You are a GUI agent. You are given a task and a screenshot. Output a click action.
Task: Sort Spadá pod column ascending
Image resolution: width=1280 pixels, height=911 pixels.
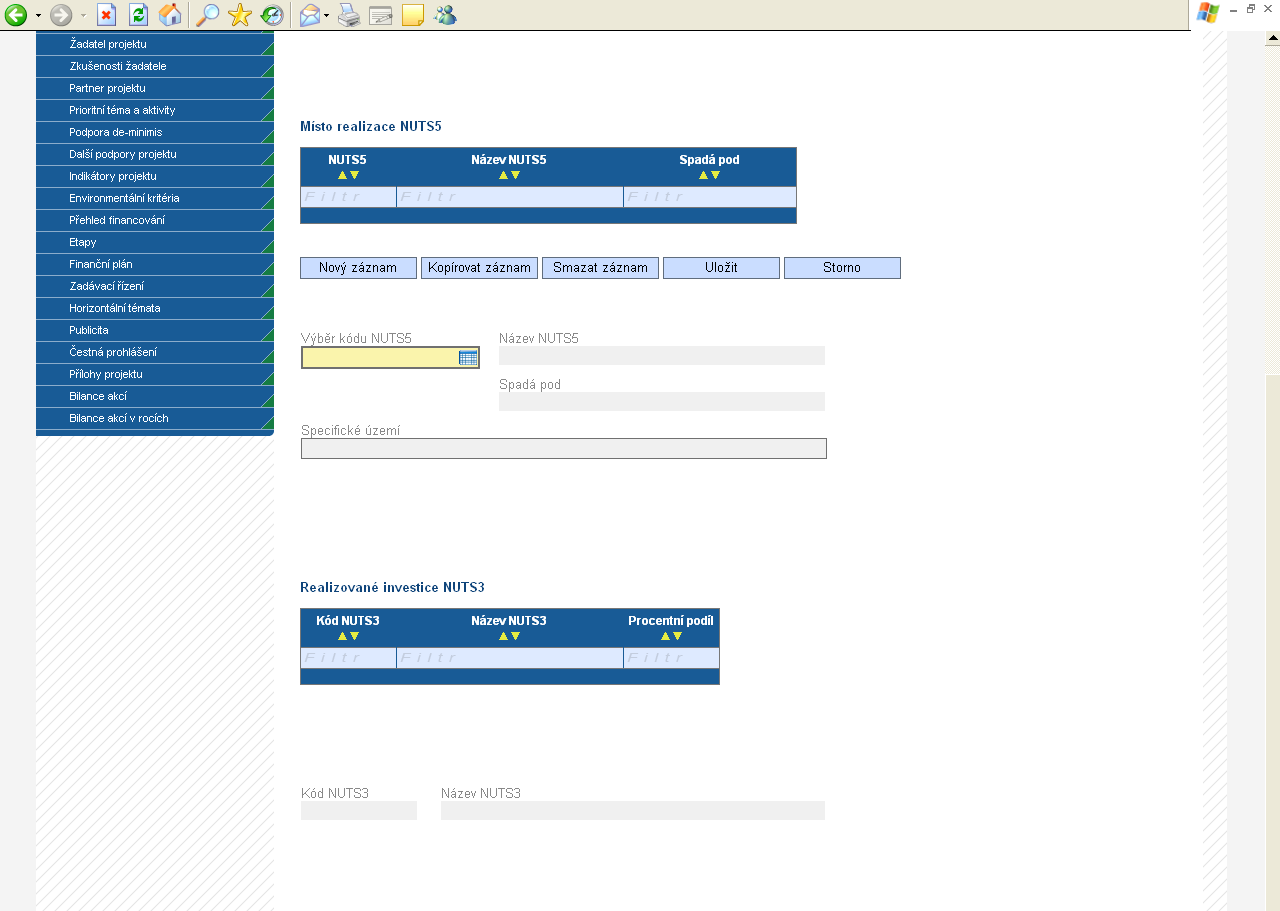point(703,175)
